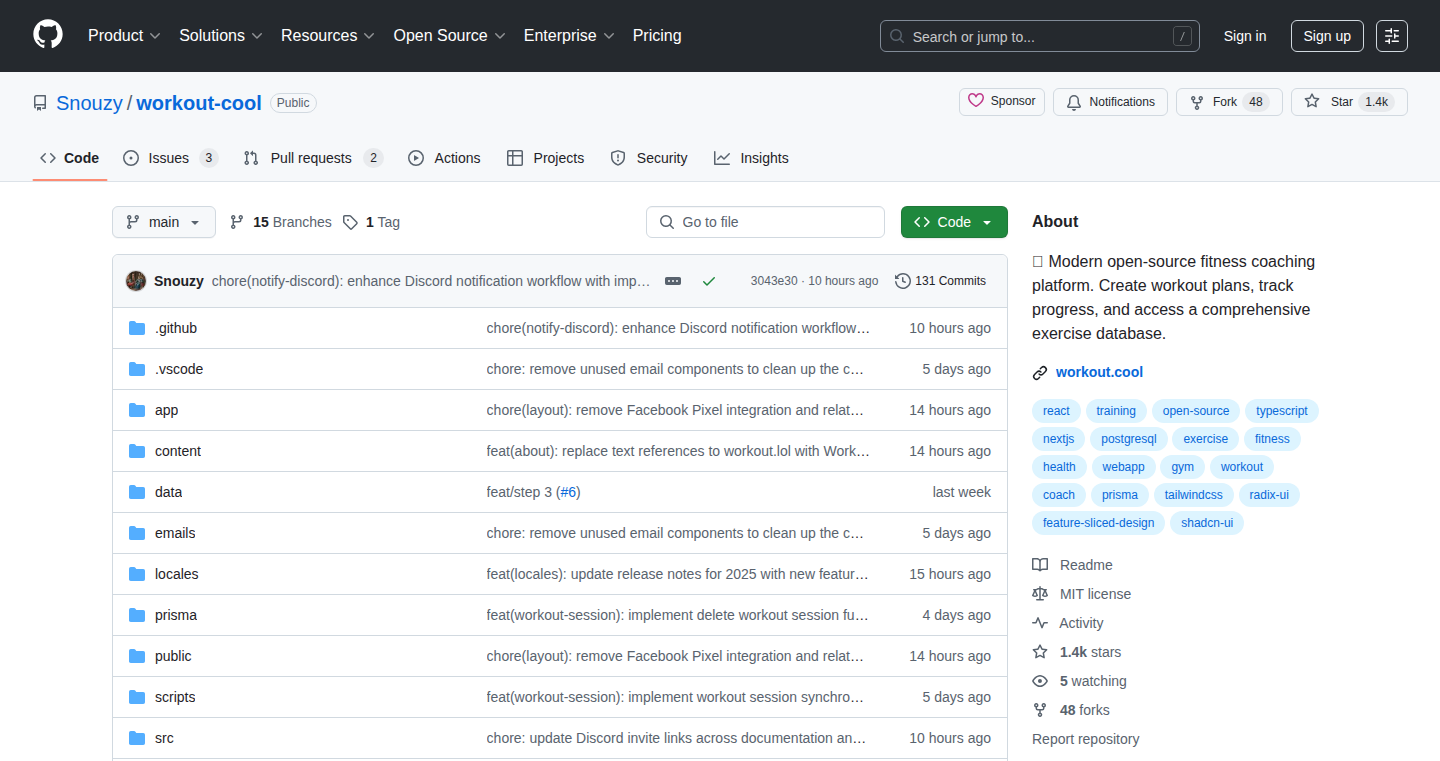Open MIT license in sidebar
Viewport: 1440px width, 761px height.
[1082, 594]
